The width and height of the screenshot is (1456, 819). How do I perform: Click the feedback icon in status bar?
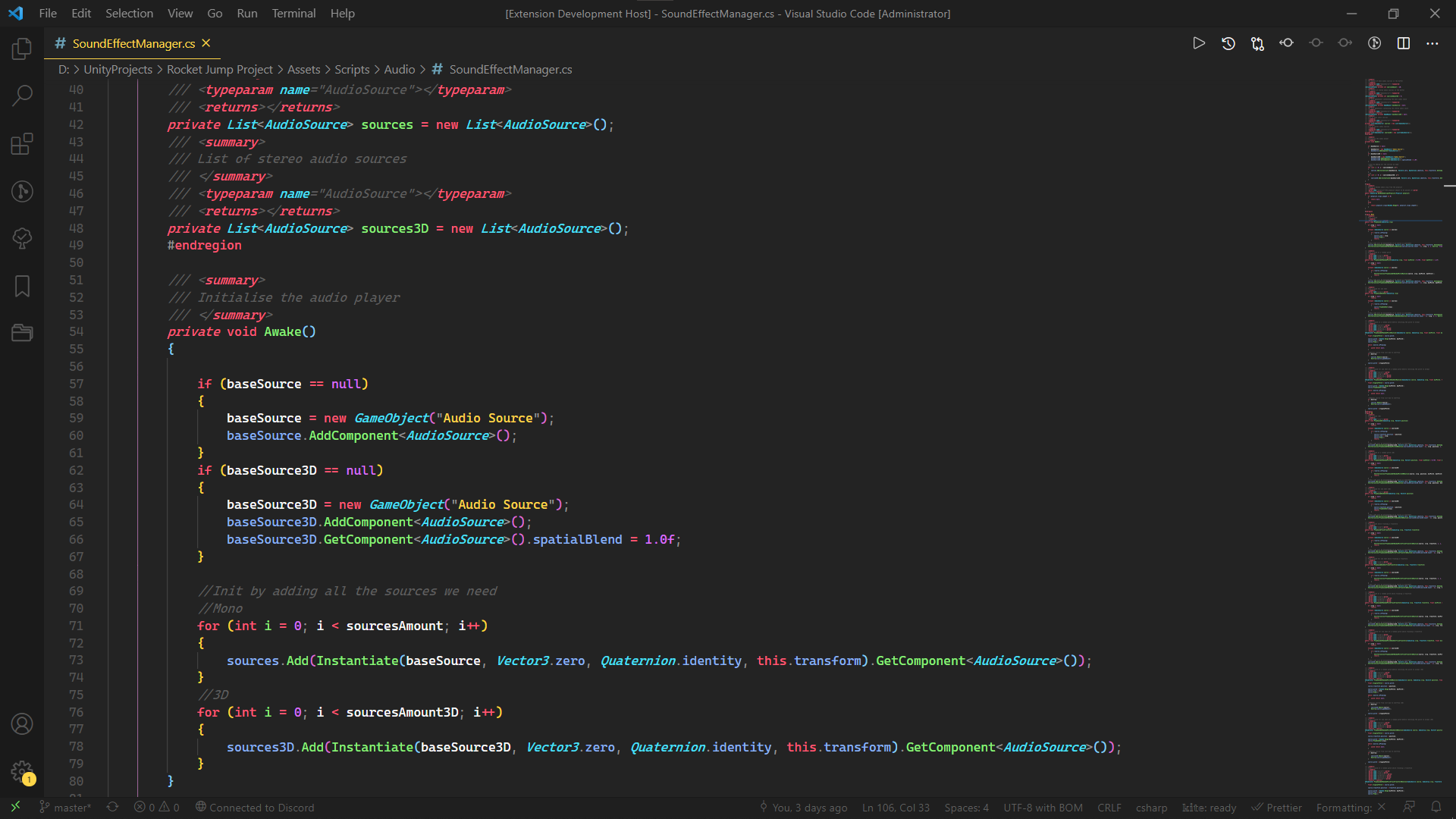coord(1409,807)
